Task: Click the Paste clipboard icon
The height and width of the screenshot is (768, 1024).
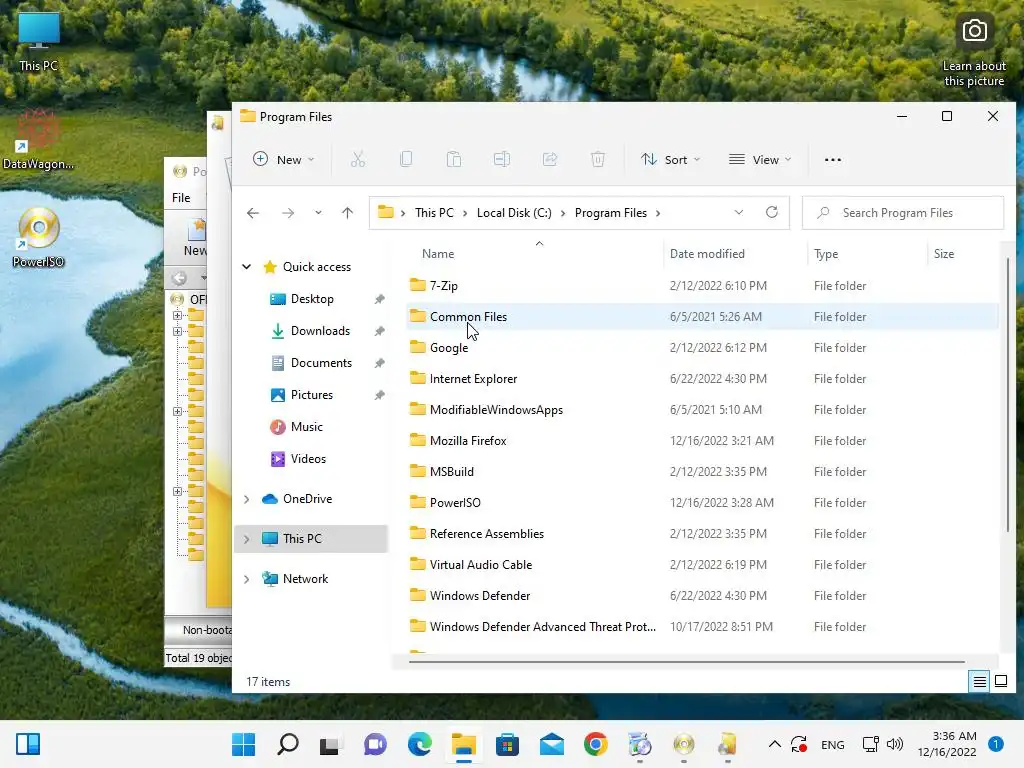Action: coord(454,159)
